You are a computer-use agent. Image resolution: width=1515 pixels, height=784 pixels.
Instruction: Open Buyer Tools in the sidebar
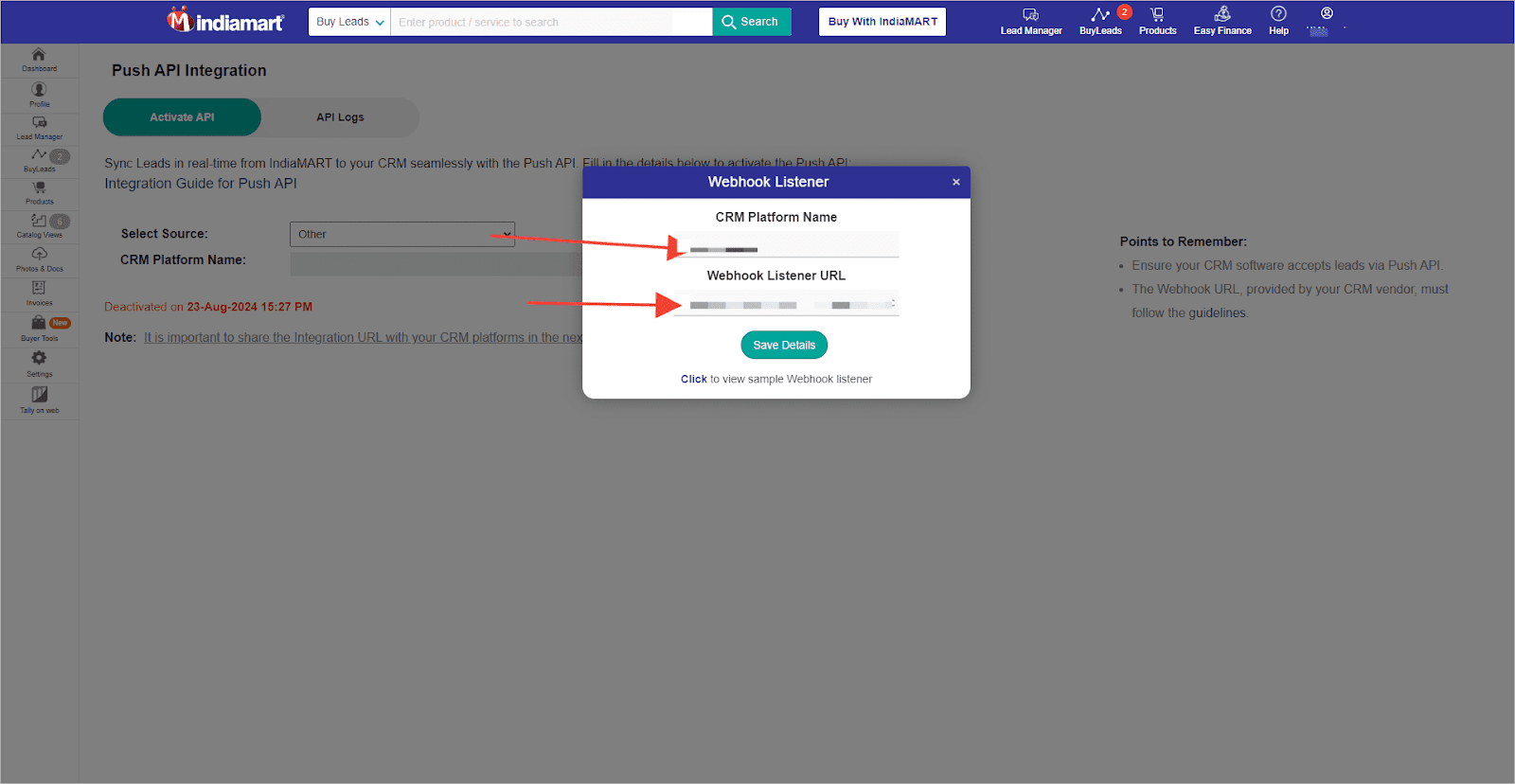(x=39, y=329)
